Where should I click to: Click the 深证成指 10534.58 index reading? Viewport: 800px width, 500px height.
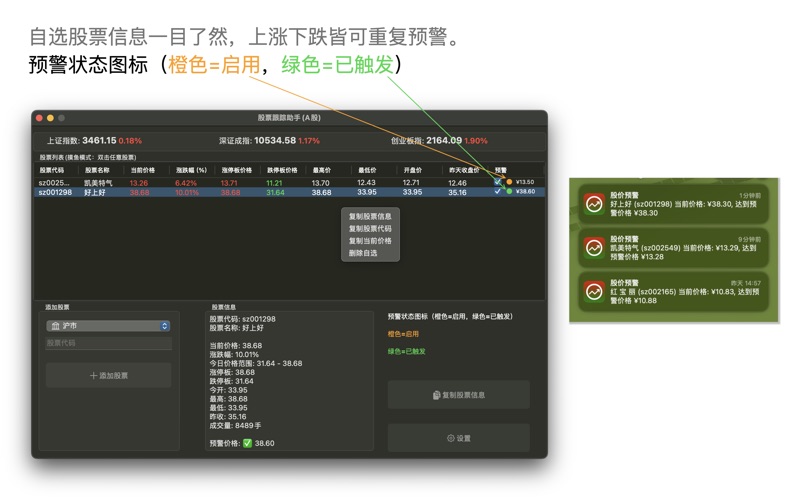pyautogui.click(x=269, y=140)
